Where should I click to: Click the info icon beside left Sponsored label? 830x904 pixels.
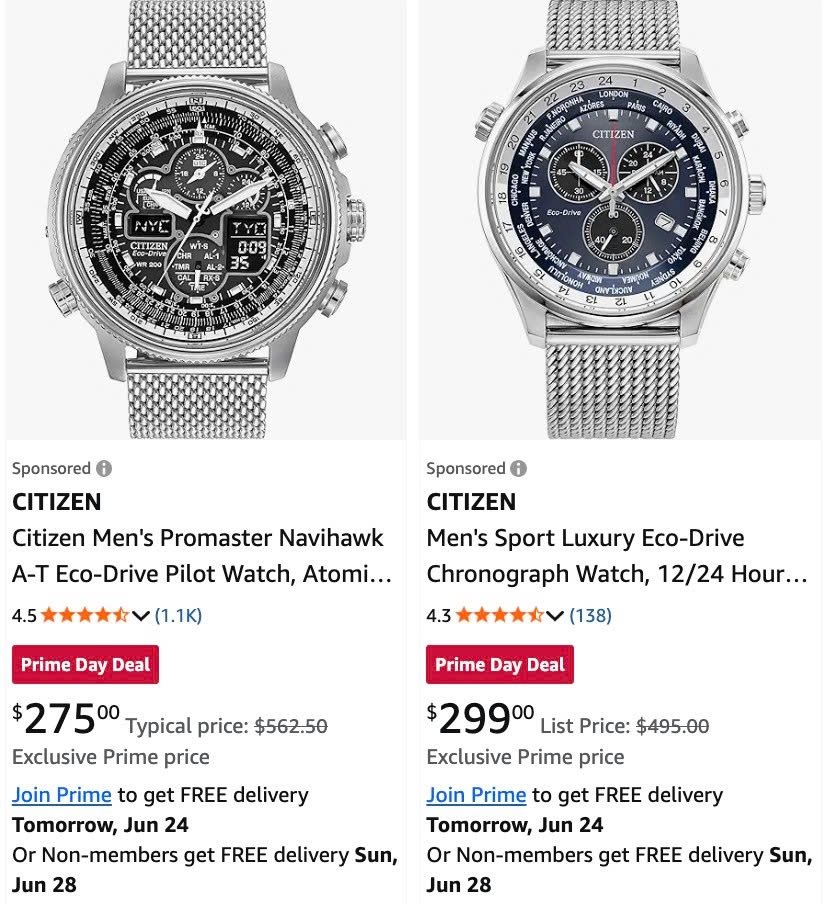[x=104, y=468]
